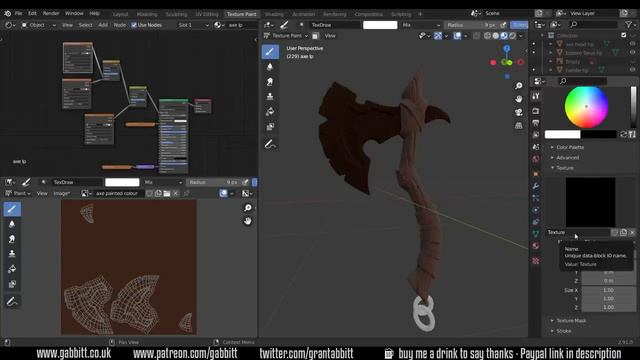
Task: Collapse the Texture panel
Action: coord(565,168)
